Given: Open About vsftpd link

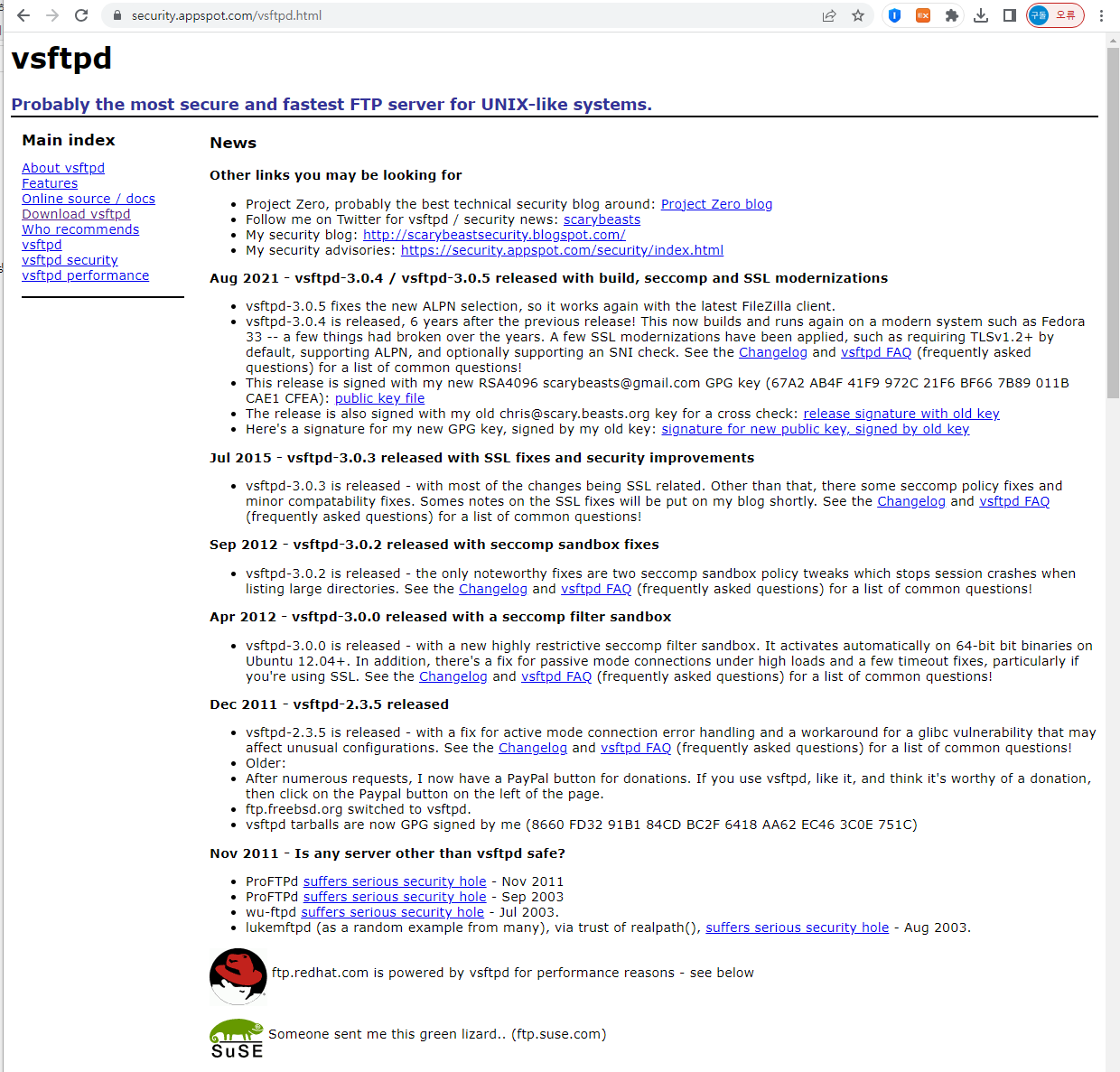Looking at the screenshot, I should tap(63, 168).
